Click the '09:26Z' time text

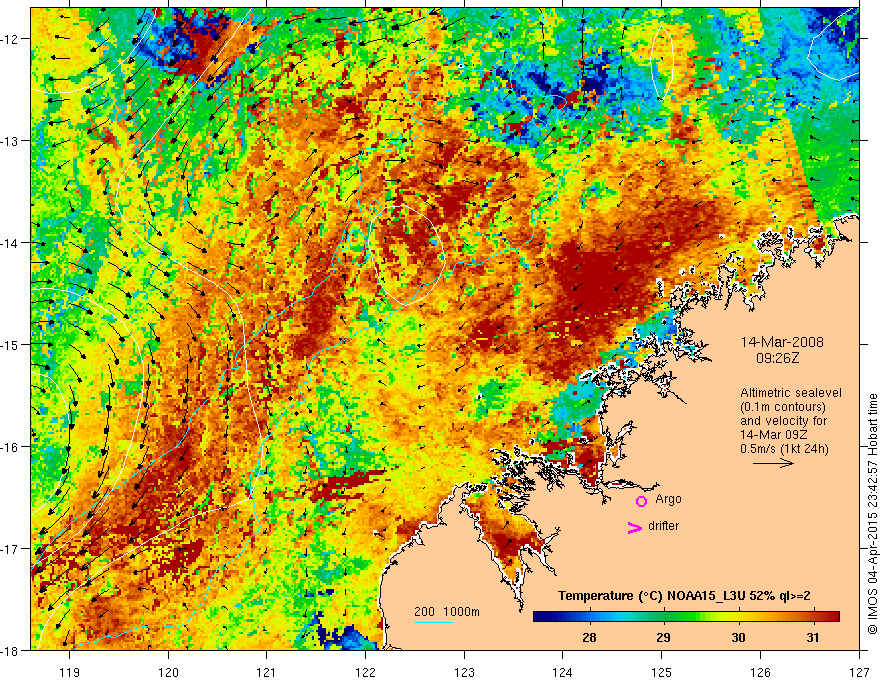click(777, 358)
